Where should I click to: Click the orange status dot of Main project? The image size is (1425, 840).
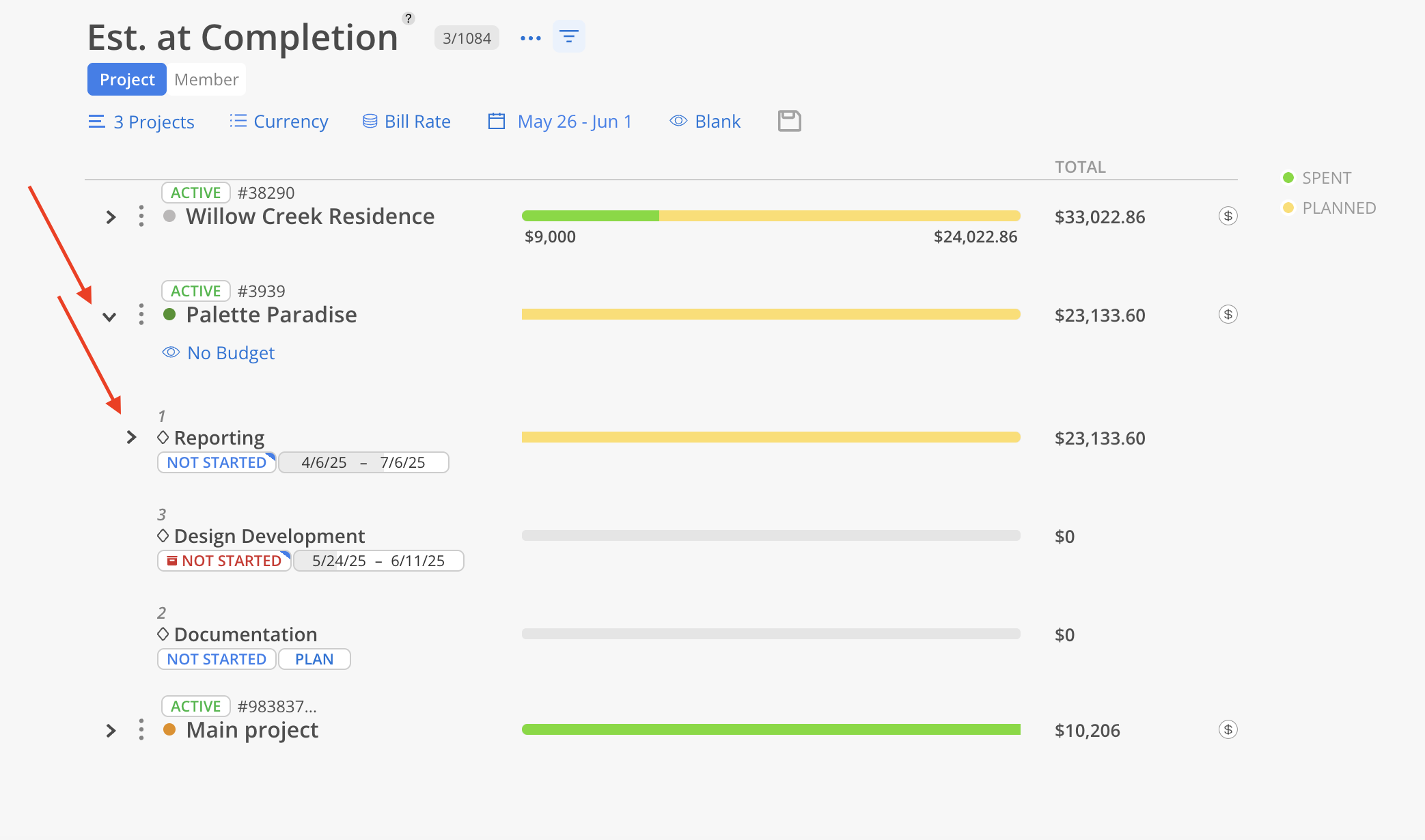170,729
